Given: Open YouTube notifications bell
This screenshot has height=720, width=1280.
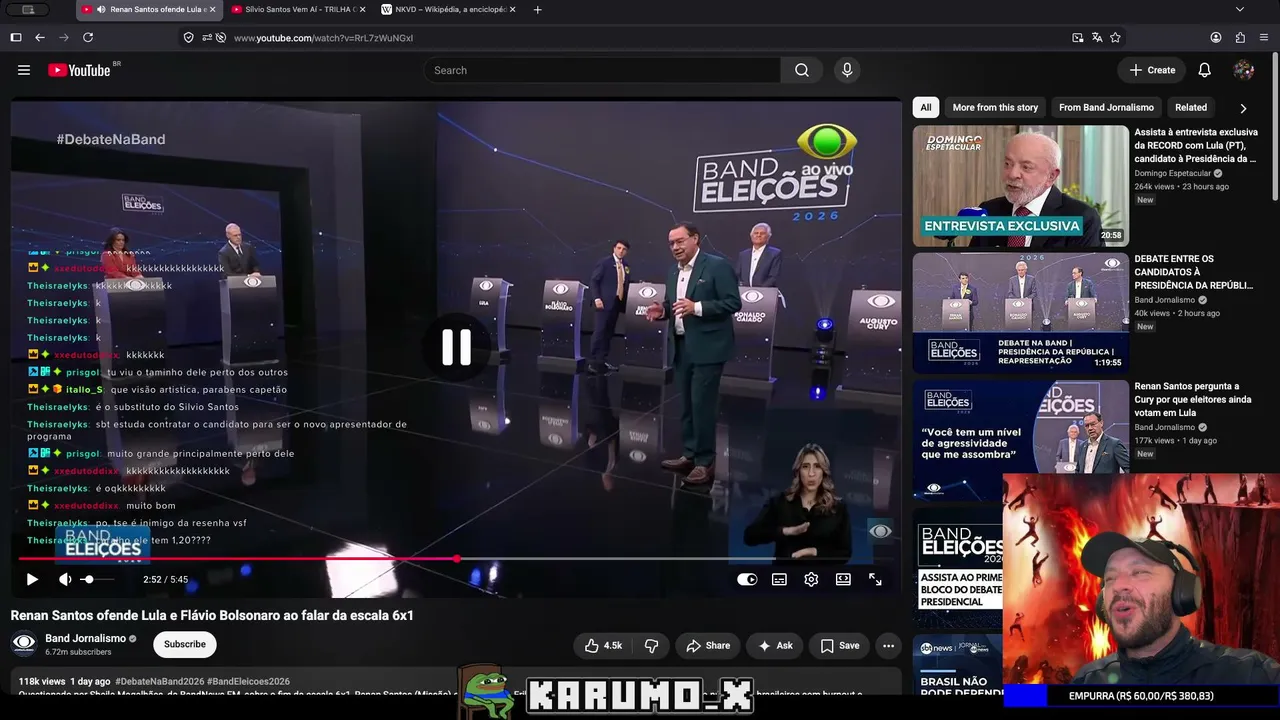Looking at the screenshot, I should tap(1205, 70).
